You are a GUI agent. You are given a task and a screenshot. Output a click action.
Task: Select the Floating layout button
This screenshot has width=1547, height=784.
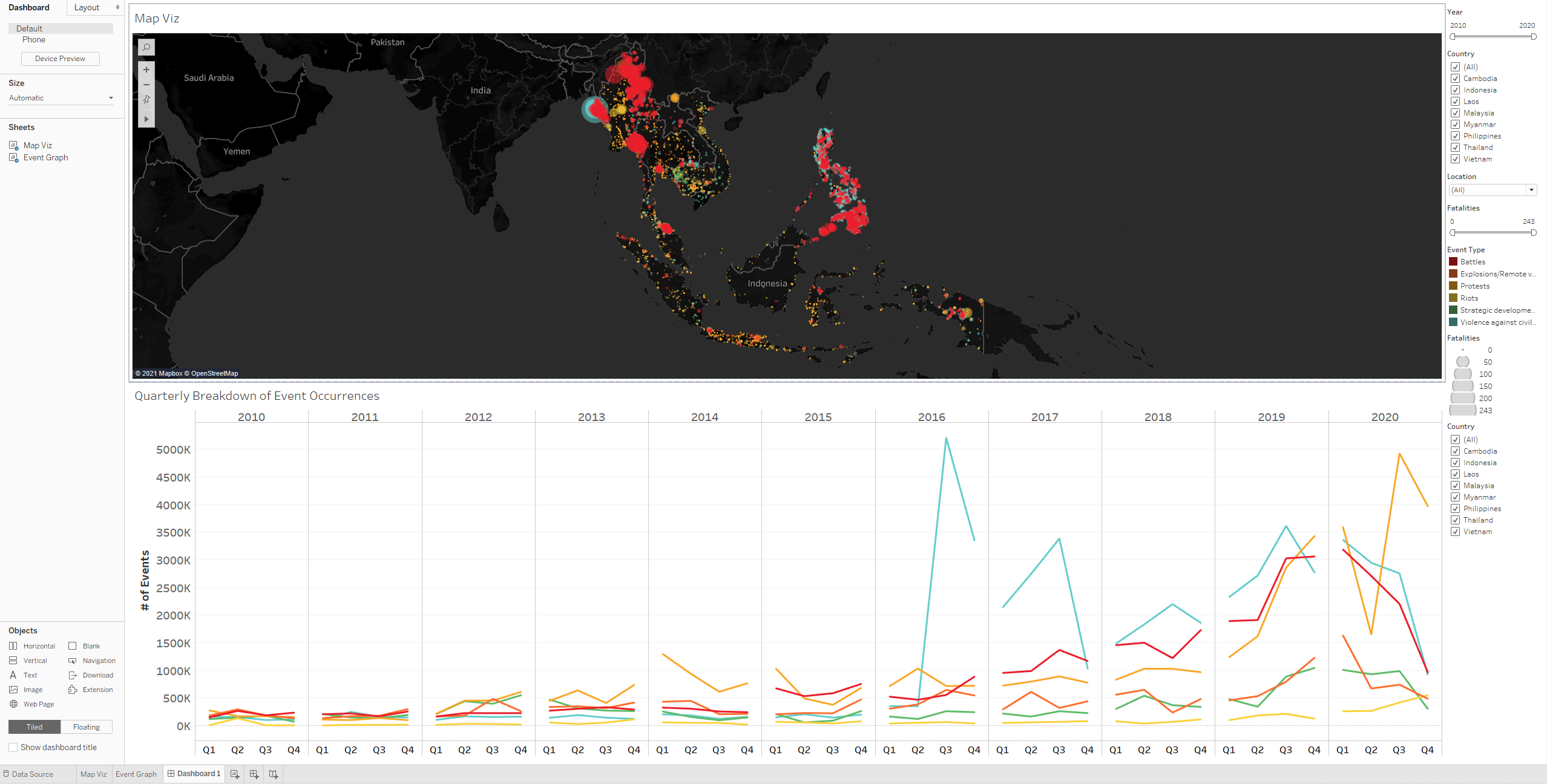87,727
